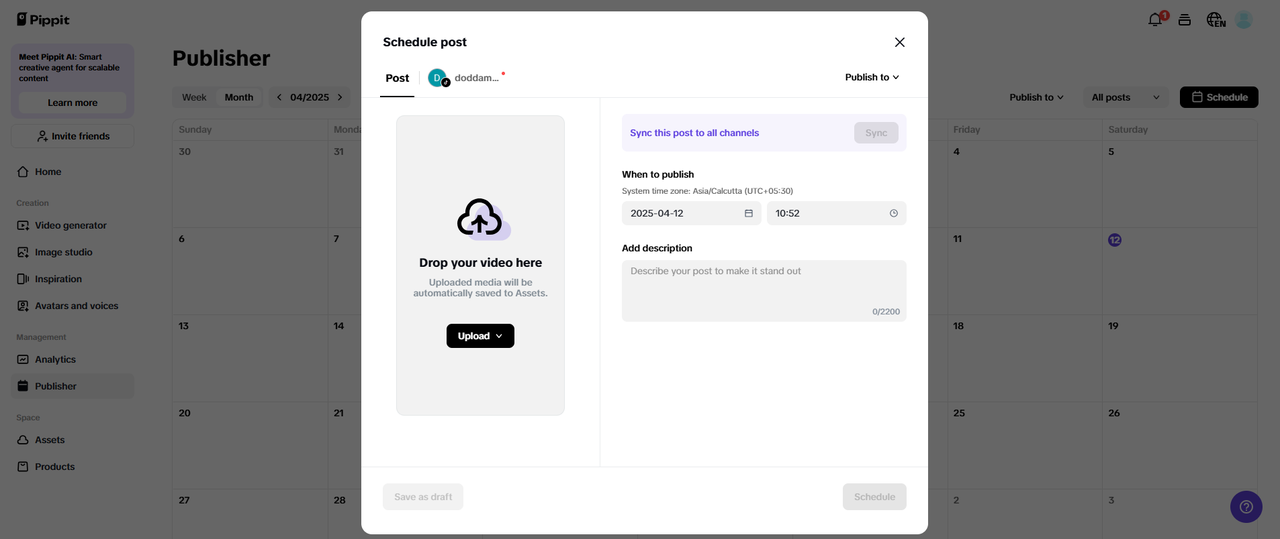1280x539 pixels.
Task: Go to Home in sidebar
Action: 72,172
